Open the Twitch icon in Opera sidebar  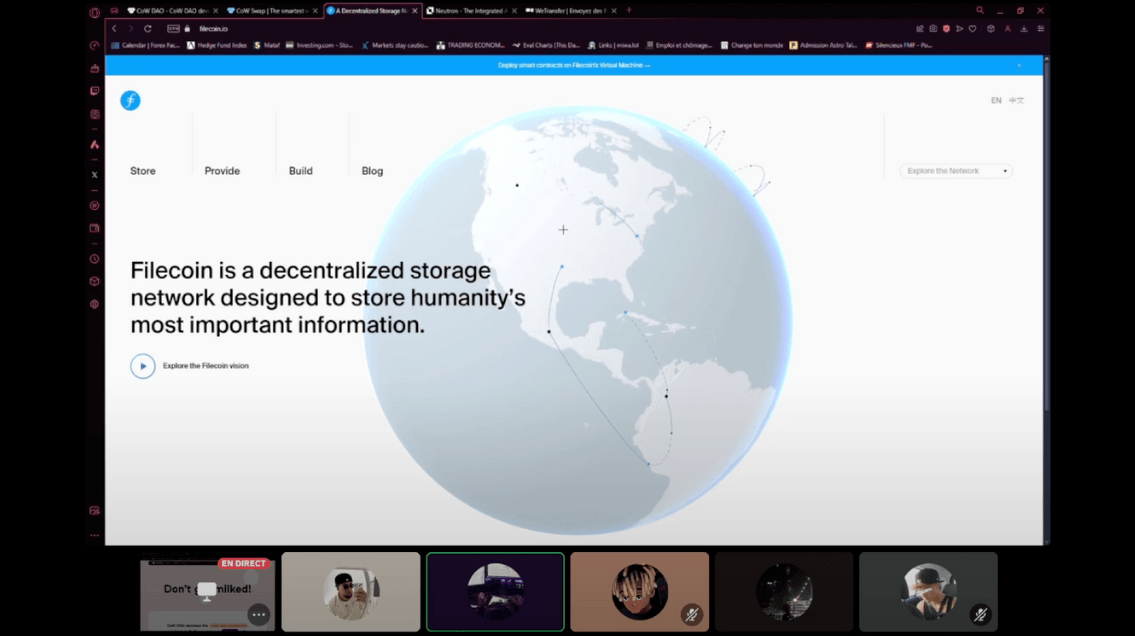pyautogui.click(x=95, y=91)
